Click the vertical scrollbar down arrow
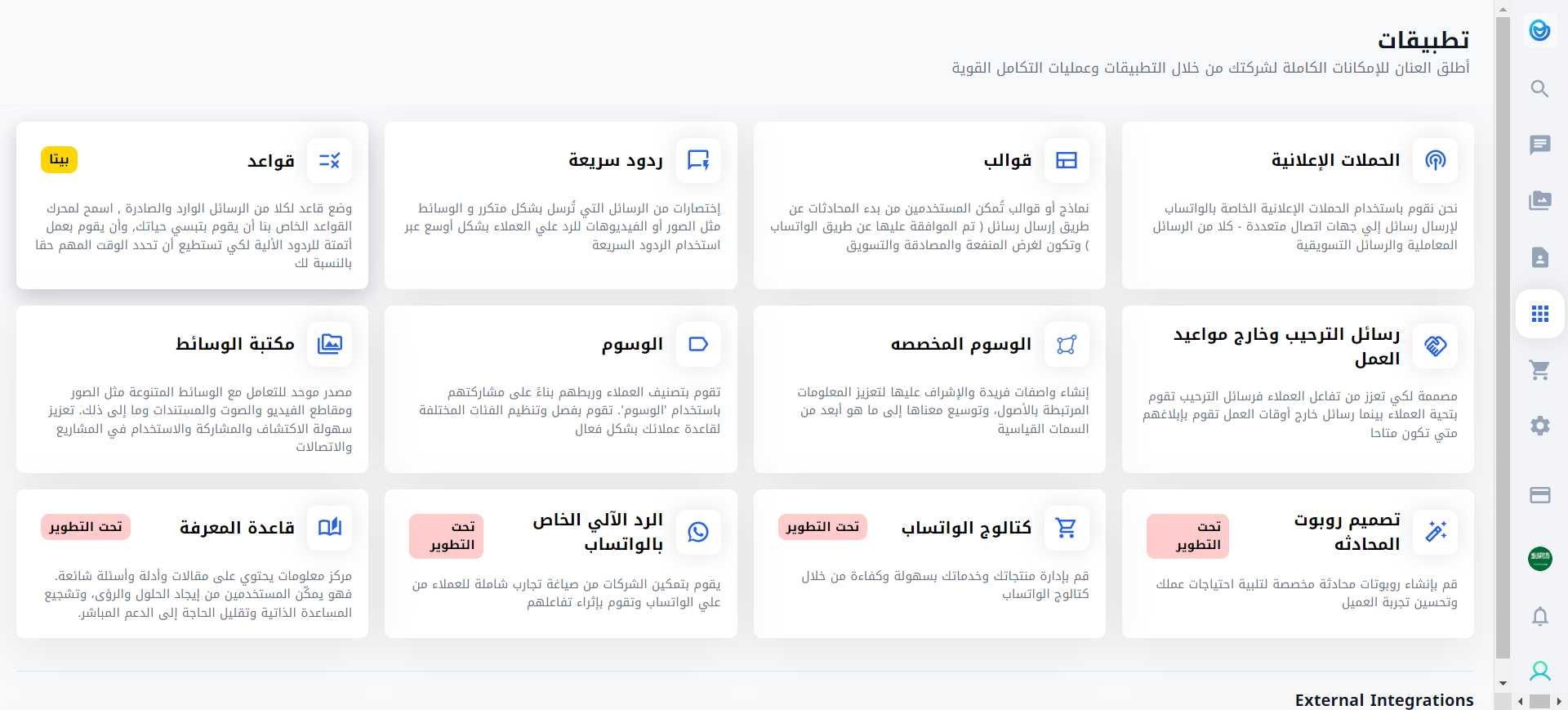Screen dimensions: 1568x710 (x=1503, y=684)
